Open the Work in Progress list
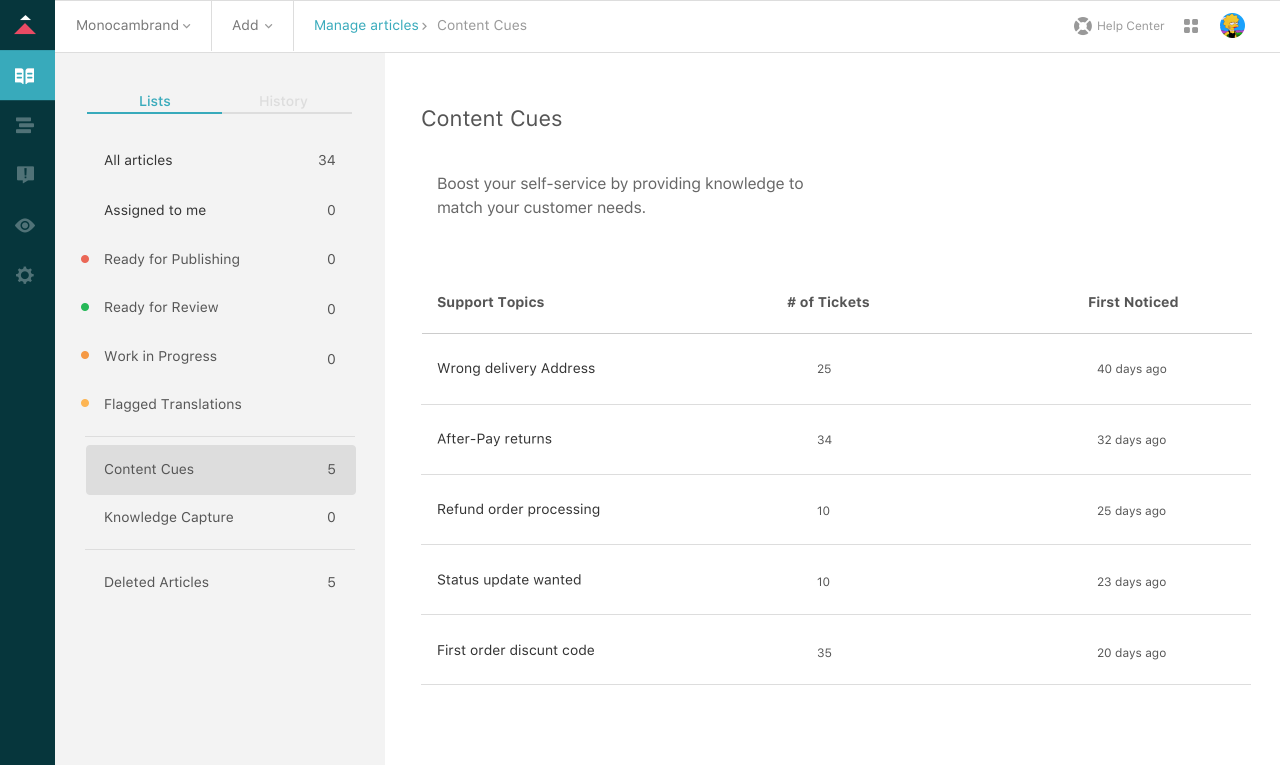 tap(160, 356)
